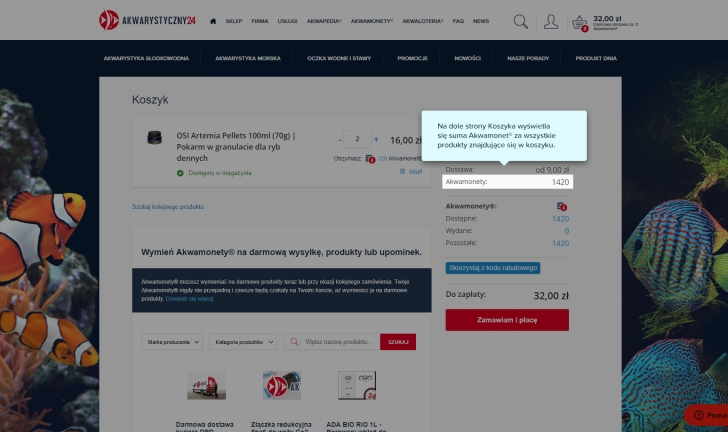Select the OSI Artemia Pellets product thumbnail

click(155, 137)
